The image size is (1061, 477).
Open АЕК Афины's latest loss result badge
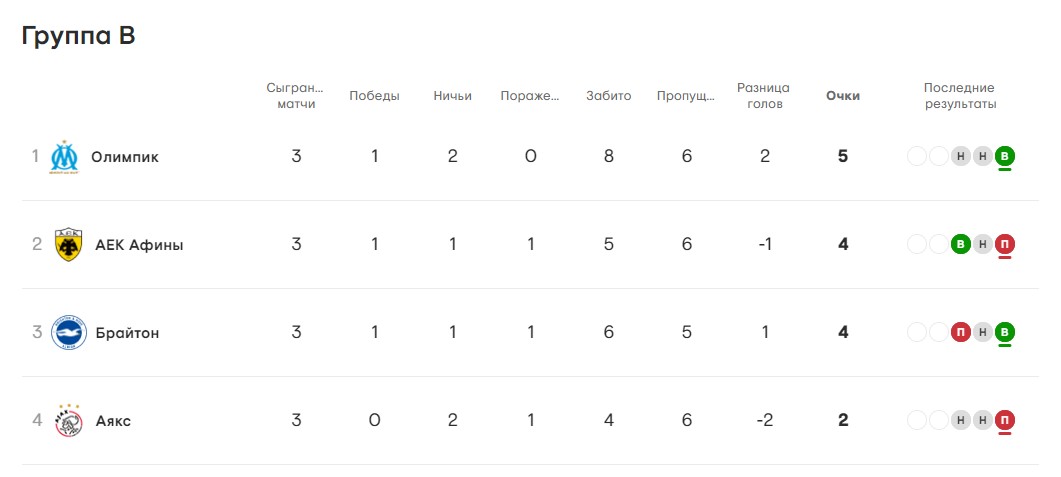coord(1005,244)
